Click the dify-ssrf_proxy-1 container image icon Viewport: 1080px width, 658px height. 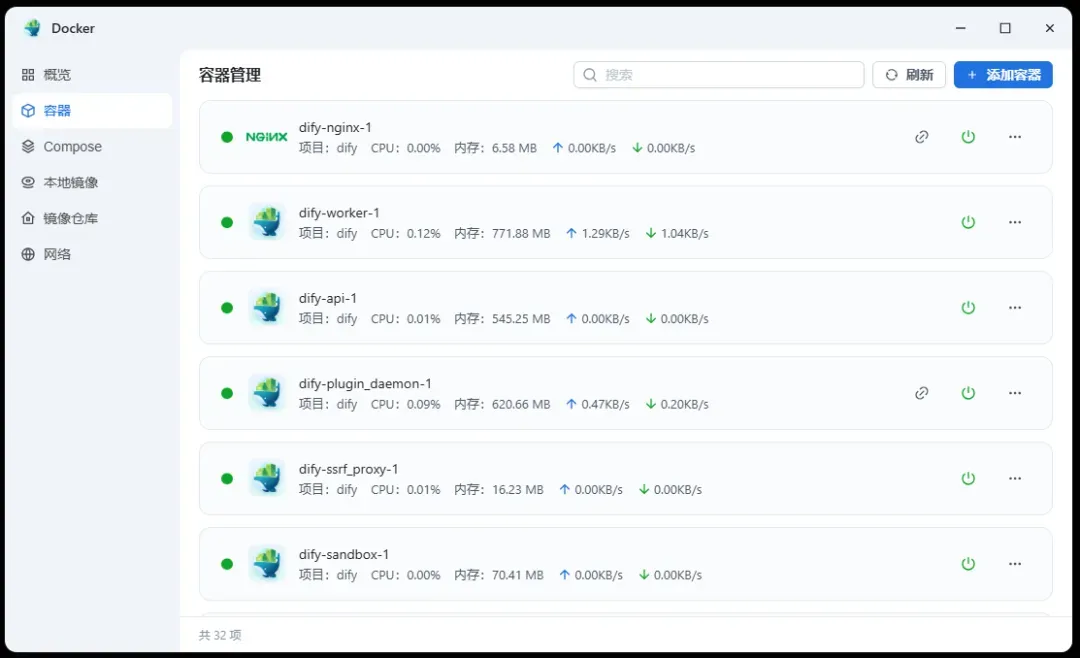[x=267, y=478]
